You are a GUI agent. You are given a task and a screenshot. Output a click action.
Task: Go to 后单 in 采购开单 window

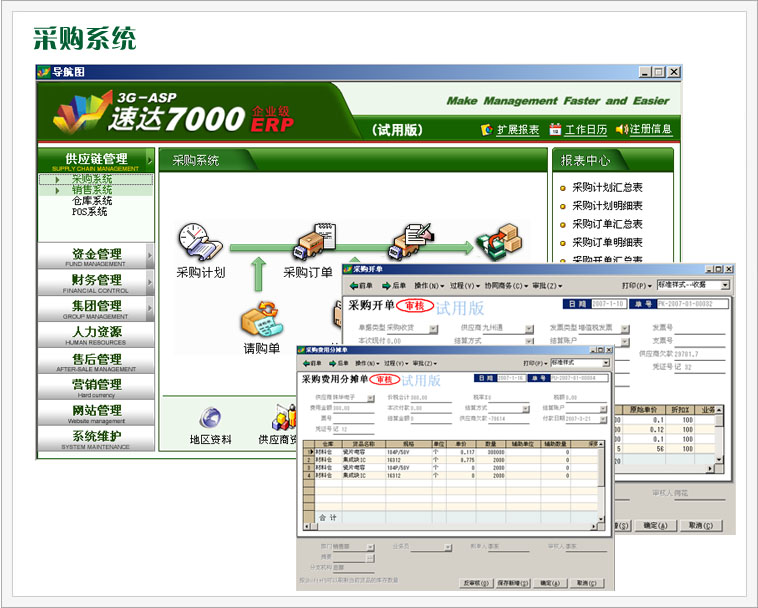pyautogui.click(x=394, y=286)
